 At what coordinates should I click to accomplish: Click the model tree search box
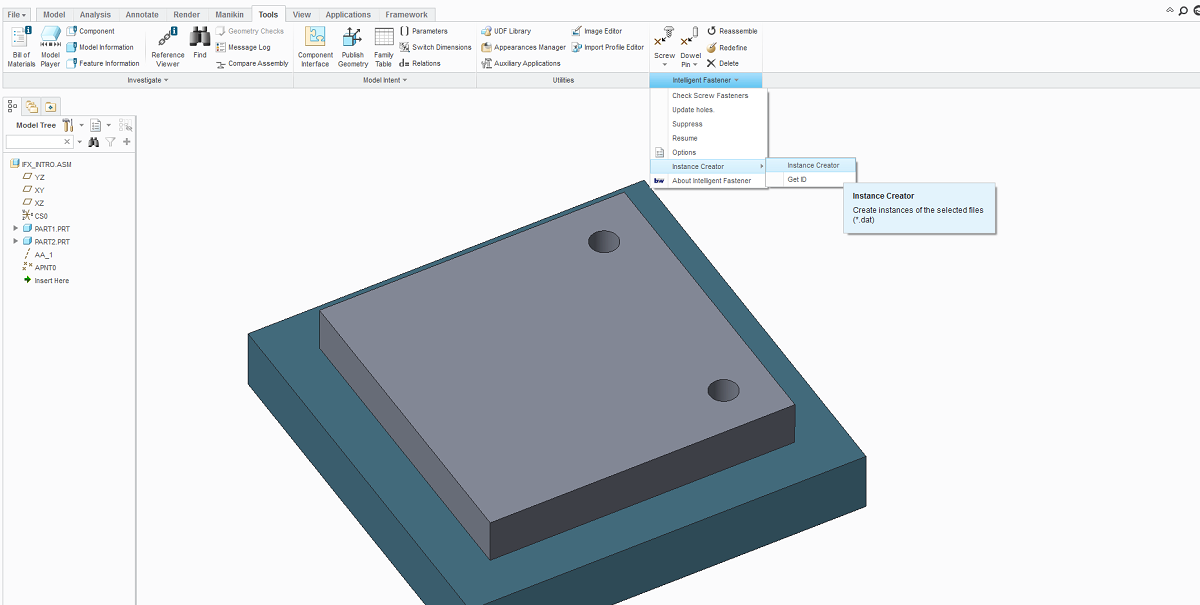pyautogui.click(x=35, y=141)
